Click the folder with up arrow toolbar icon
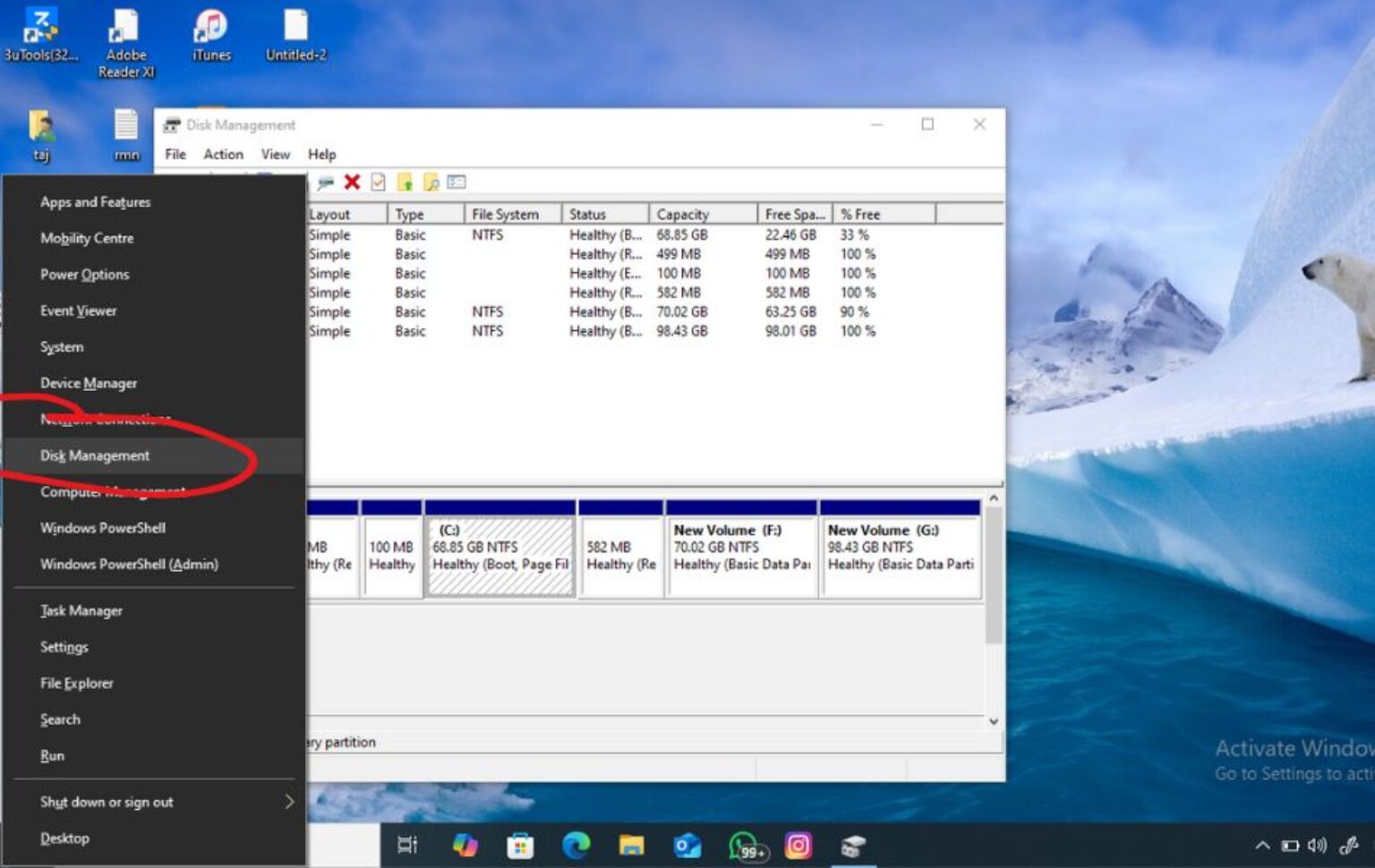Viewport: 1375px width, 868px height. (405, 182)
